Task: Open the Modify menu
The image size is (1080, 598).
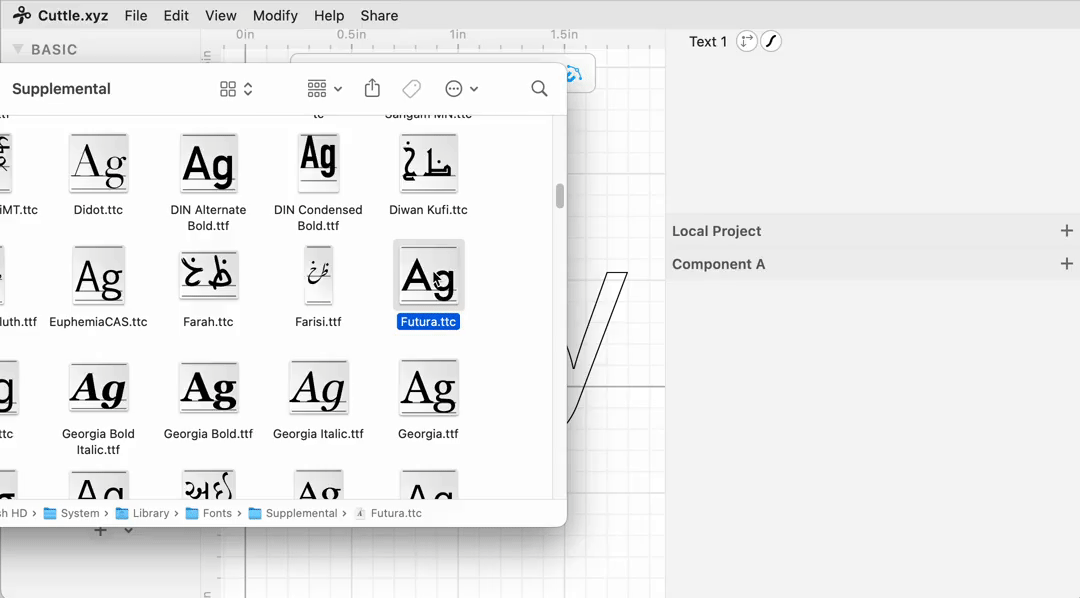Action: point(275,15)
